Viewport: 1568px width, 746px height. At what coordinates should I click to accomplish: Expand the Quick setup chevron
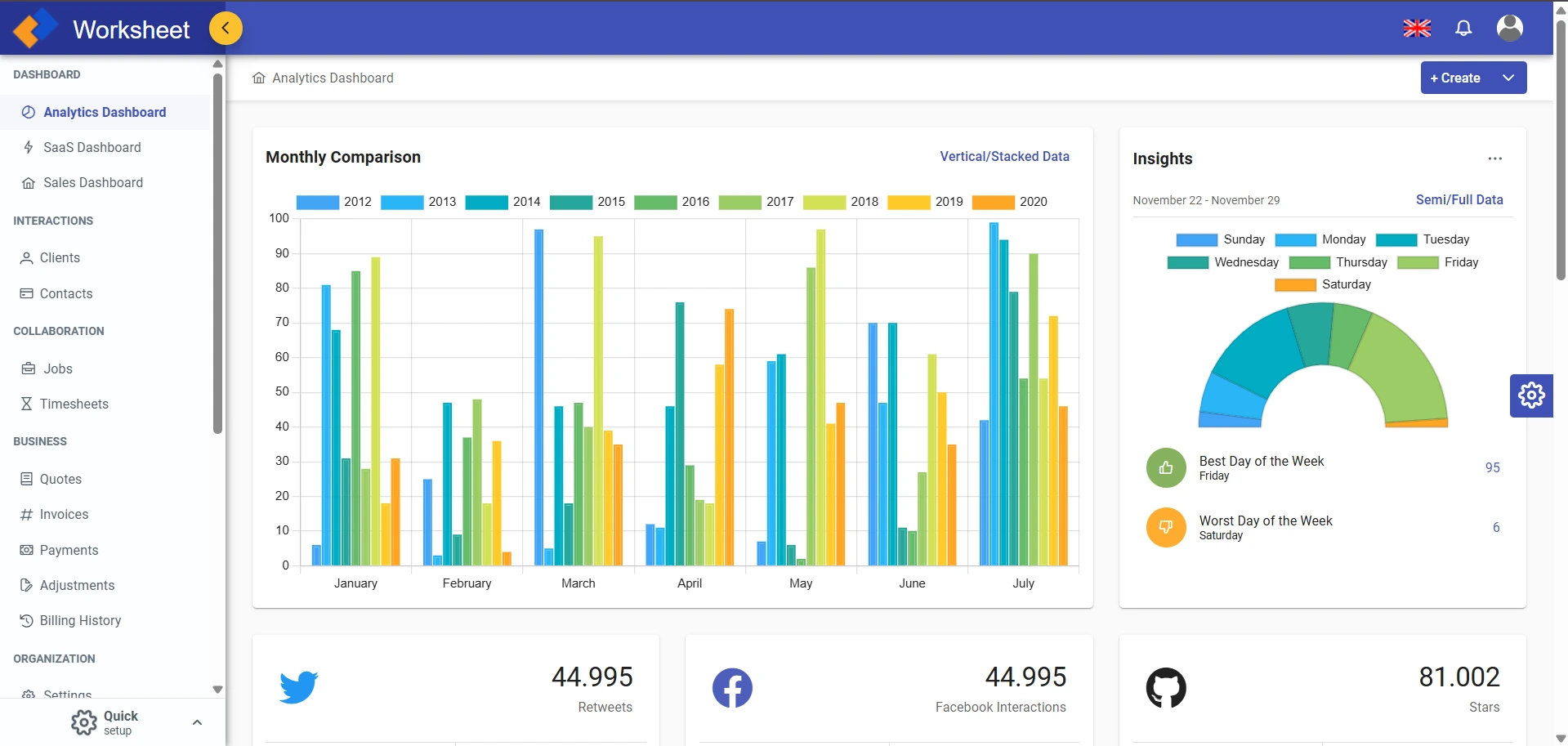coord(197,722)
